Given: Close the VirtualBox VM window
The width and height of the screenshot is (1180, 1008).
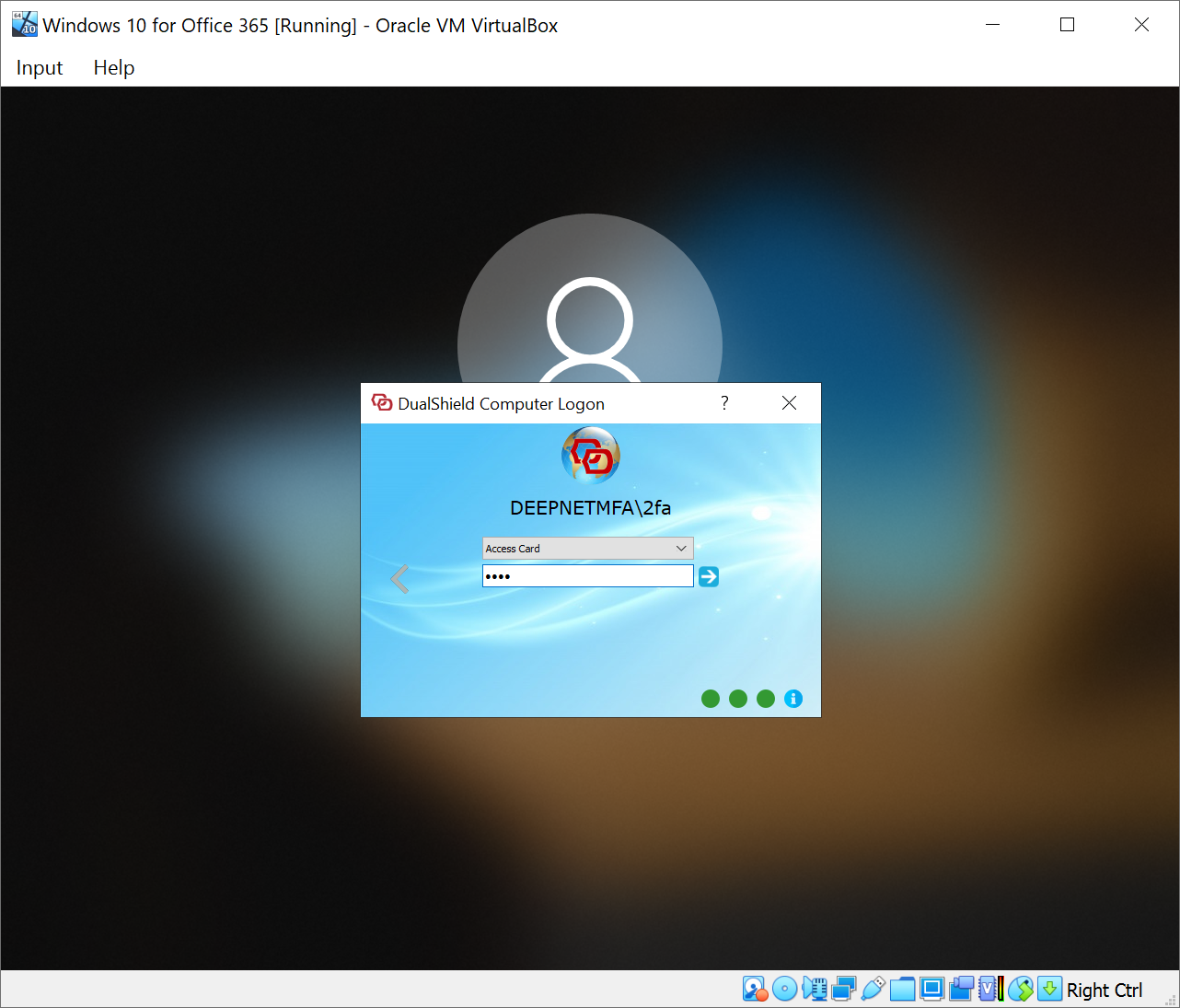Looking at the screenshot, I should [1141, 25].
